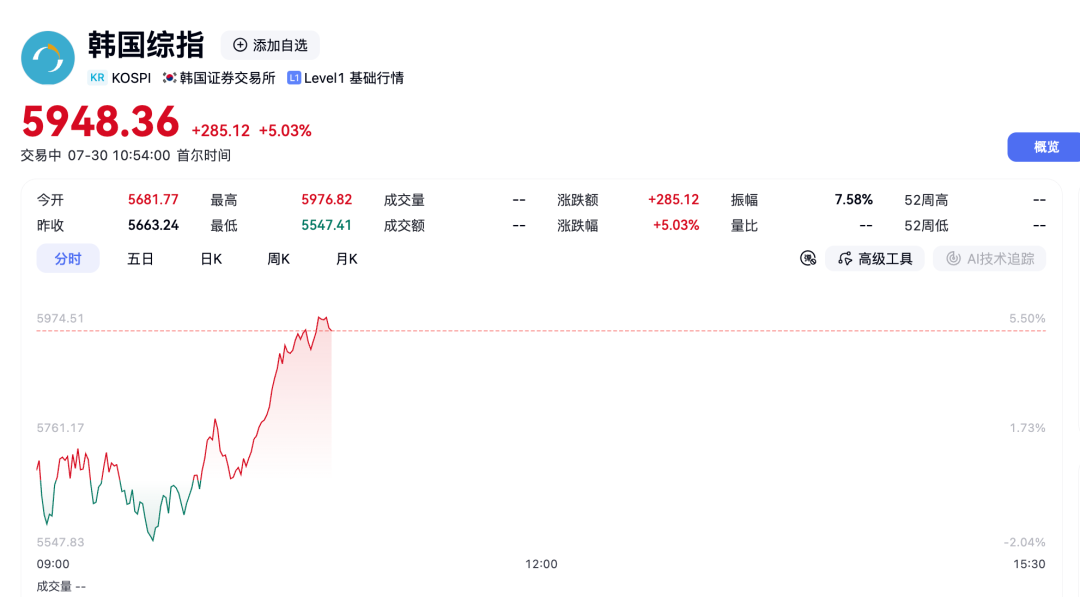The width and height of the screenshot is (1080, 597).
Task: Click the intraday peak on the chart line
Action: click(x=320, y=317)
